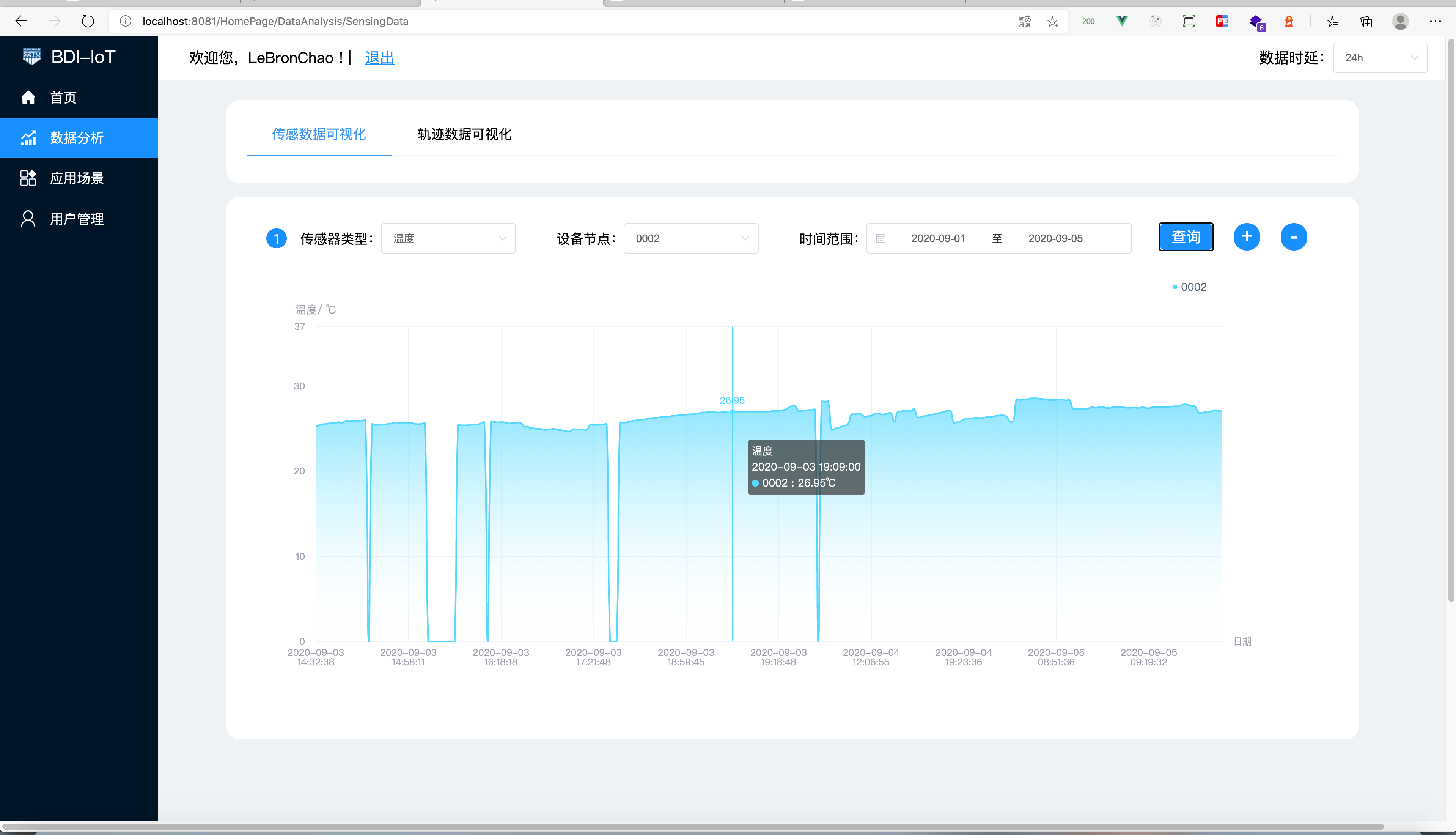
Task: Click the browser refresh icon
Action: click(88, 21)
